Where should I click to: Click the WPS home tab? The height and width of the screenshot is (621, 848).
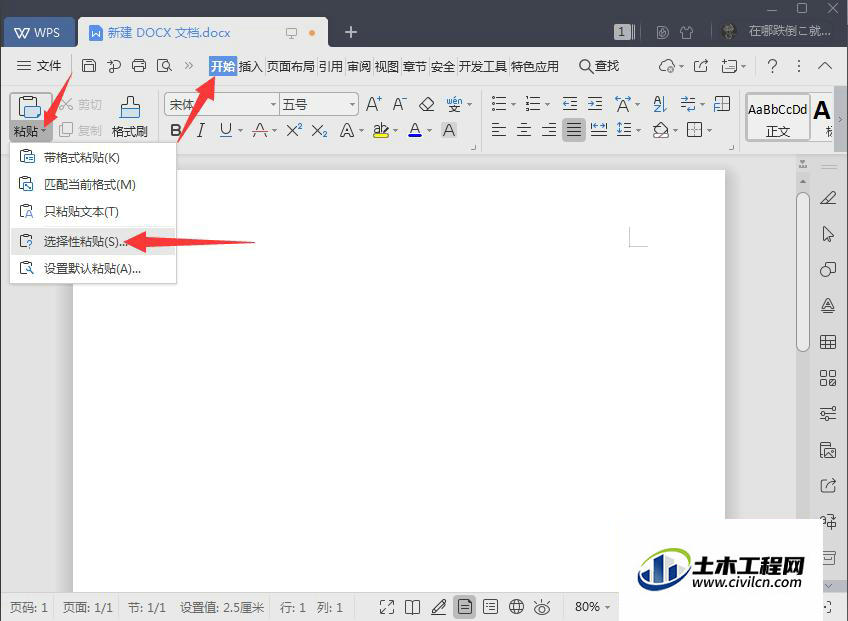click(x=37, y=33)
